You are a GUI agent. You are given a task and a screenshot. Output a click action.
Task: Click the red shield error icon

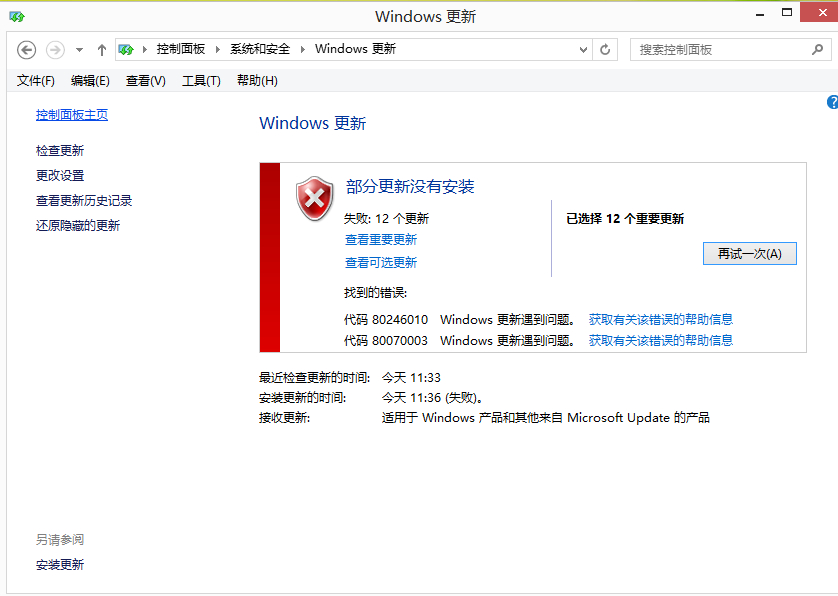click(x=315, y=198)
